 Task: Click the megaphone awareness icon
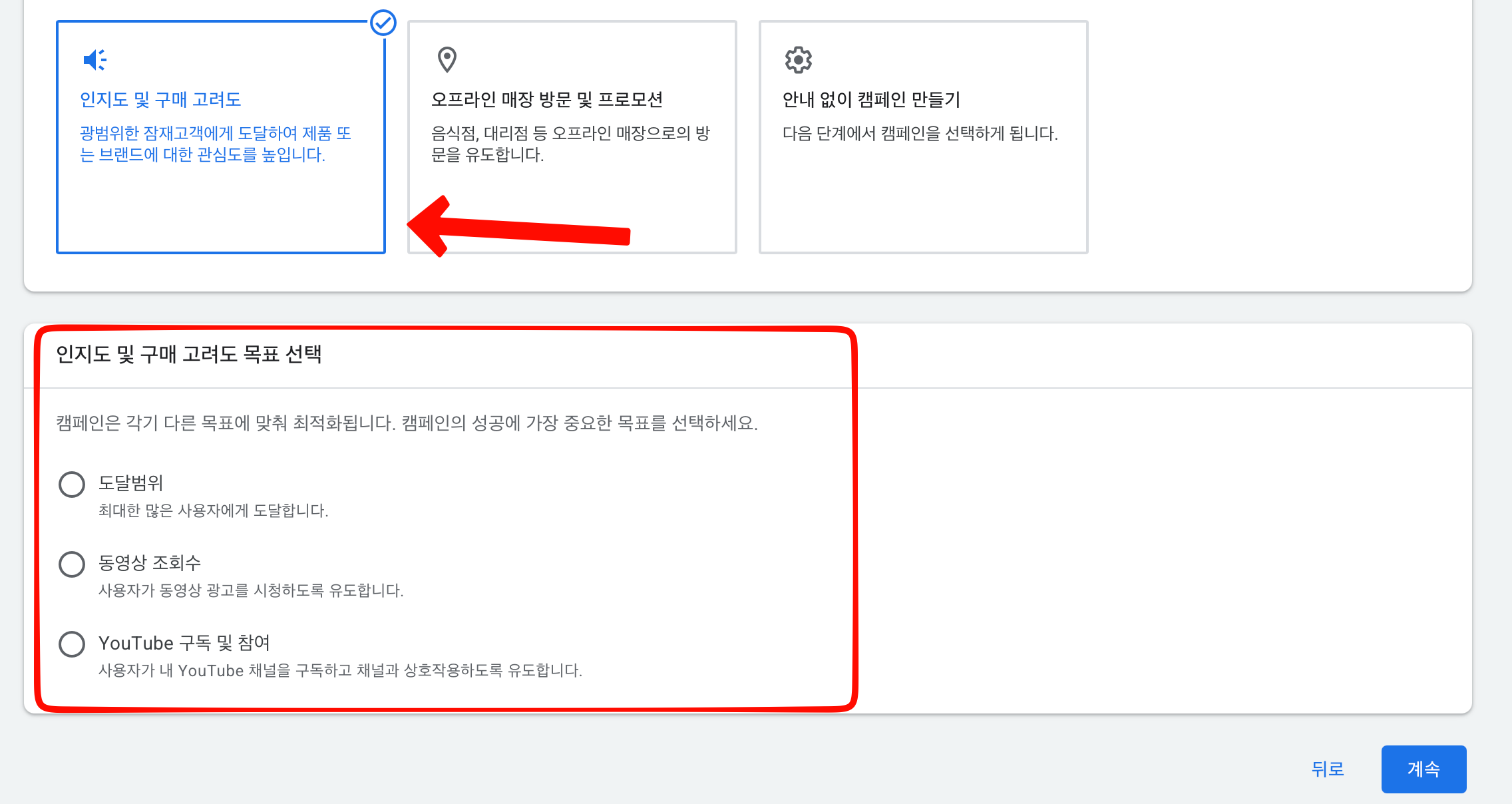pos(94,60)
